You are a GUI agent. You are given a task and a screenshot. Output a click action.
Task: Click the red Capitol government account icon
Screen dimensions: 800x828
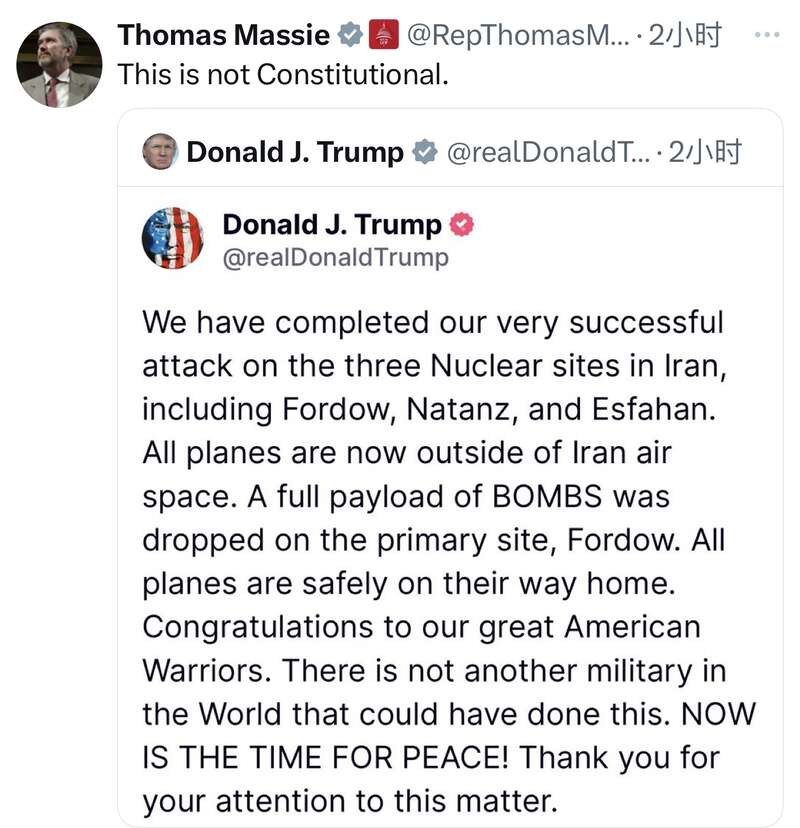coord(383,36)
